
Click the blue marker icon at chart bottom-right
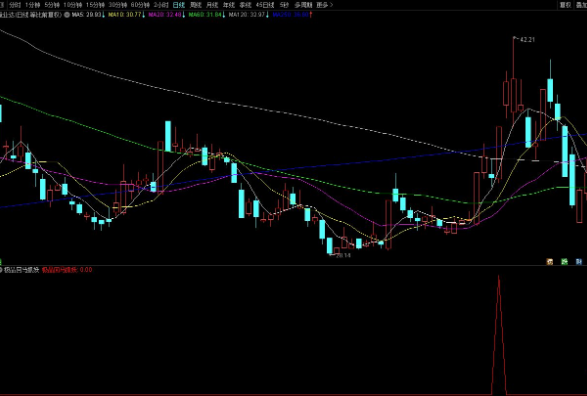(x=579, y=262)
